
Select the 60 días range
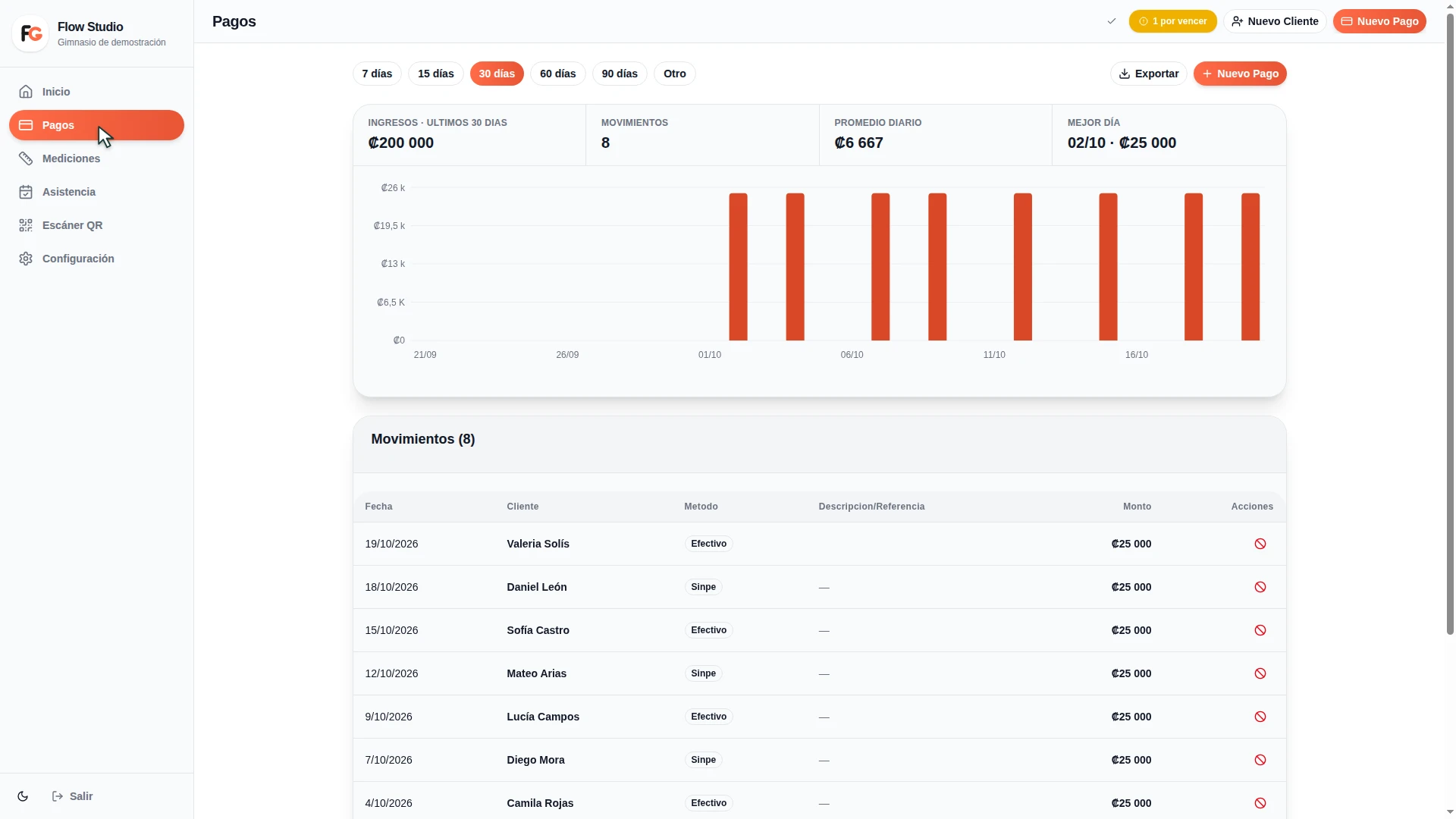558,74
